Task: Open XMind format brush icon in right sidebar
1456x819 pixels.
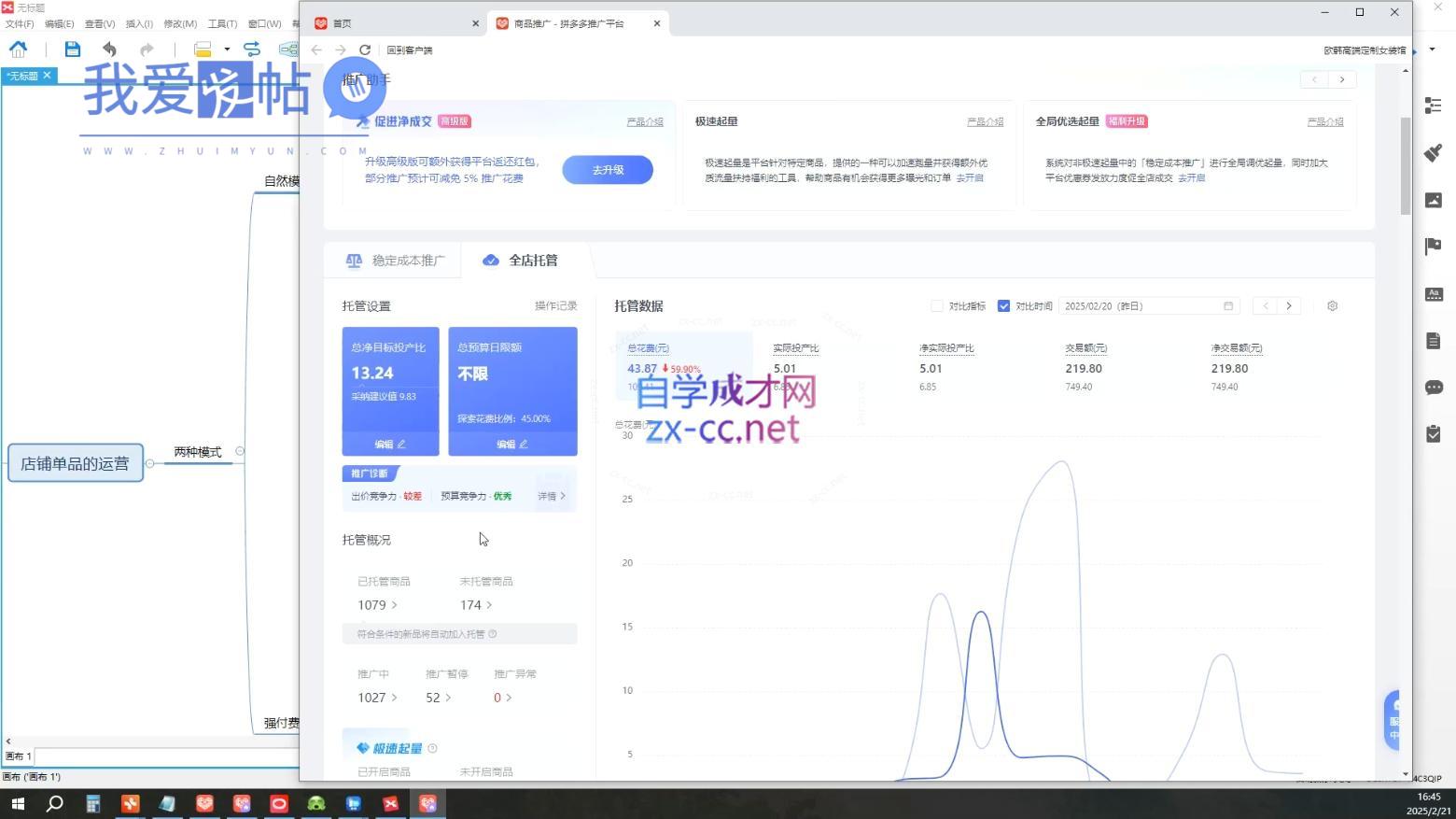Action: coord(1434,152)
